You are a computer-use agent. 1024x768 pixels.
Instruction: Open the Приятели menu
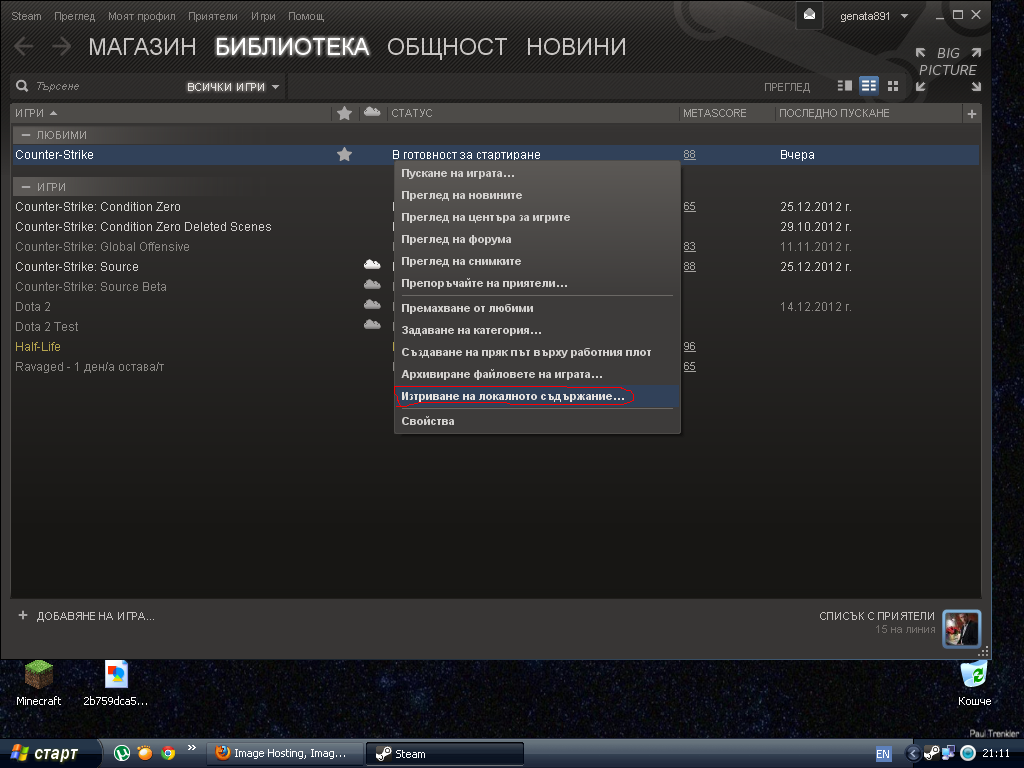click(213, 16)
